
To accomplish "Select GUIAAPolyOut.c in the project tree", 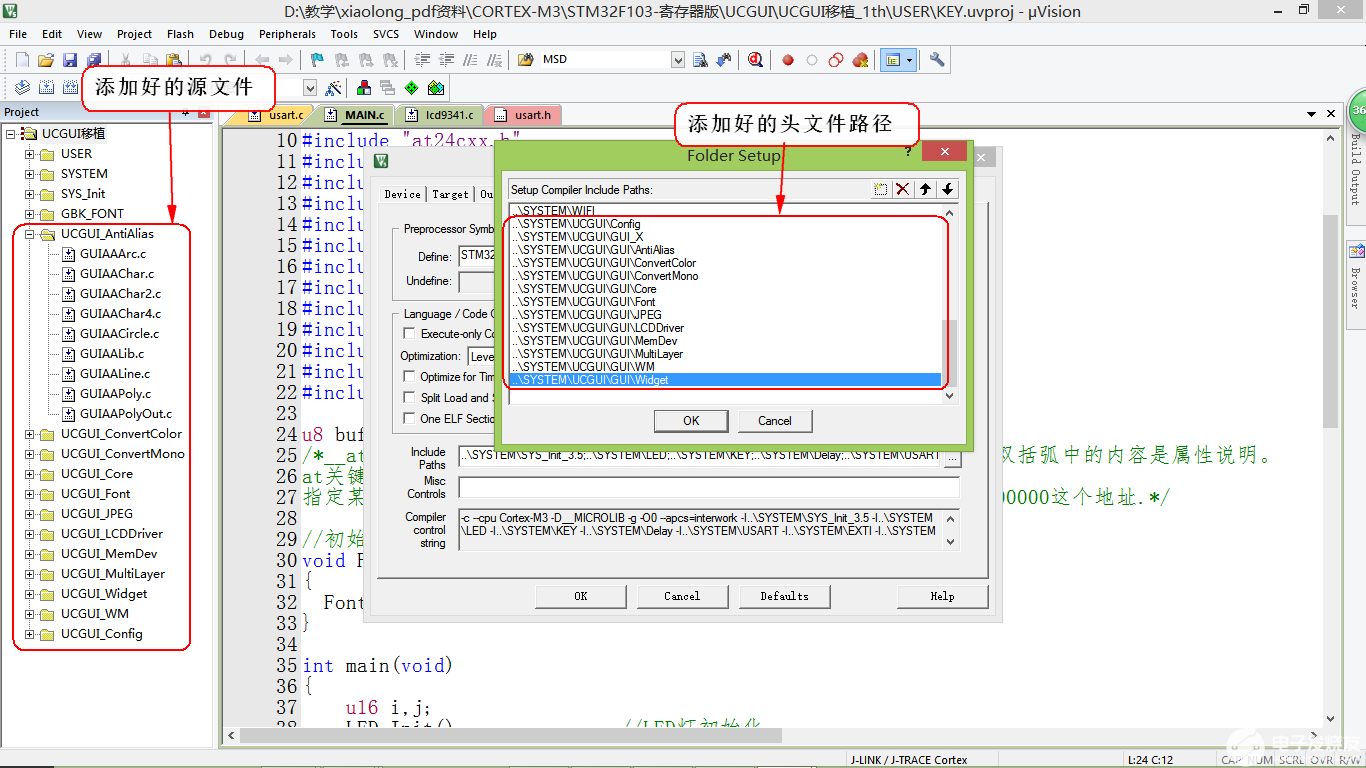I will pyautogui.click(x=125, y=414).
